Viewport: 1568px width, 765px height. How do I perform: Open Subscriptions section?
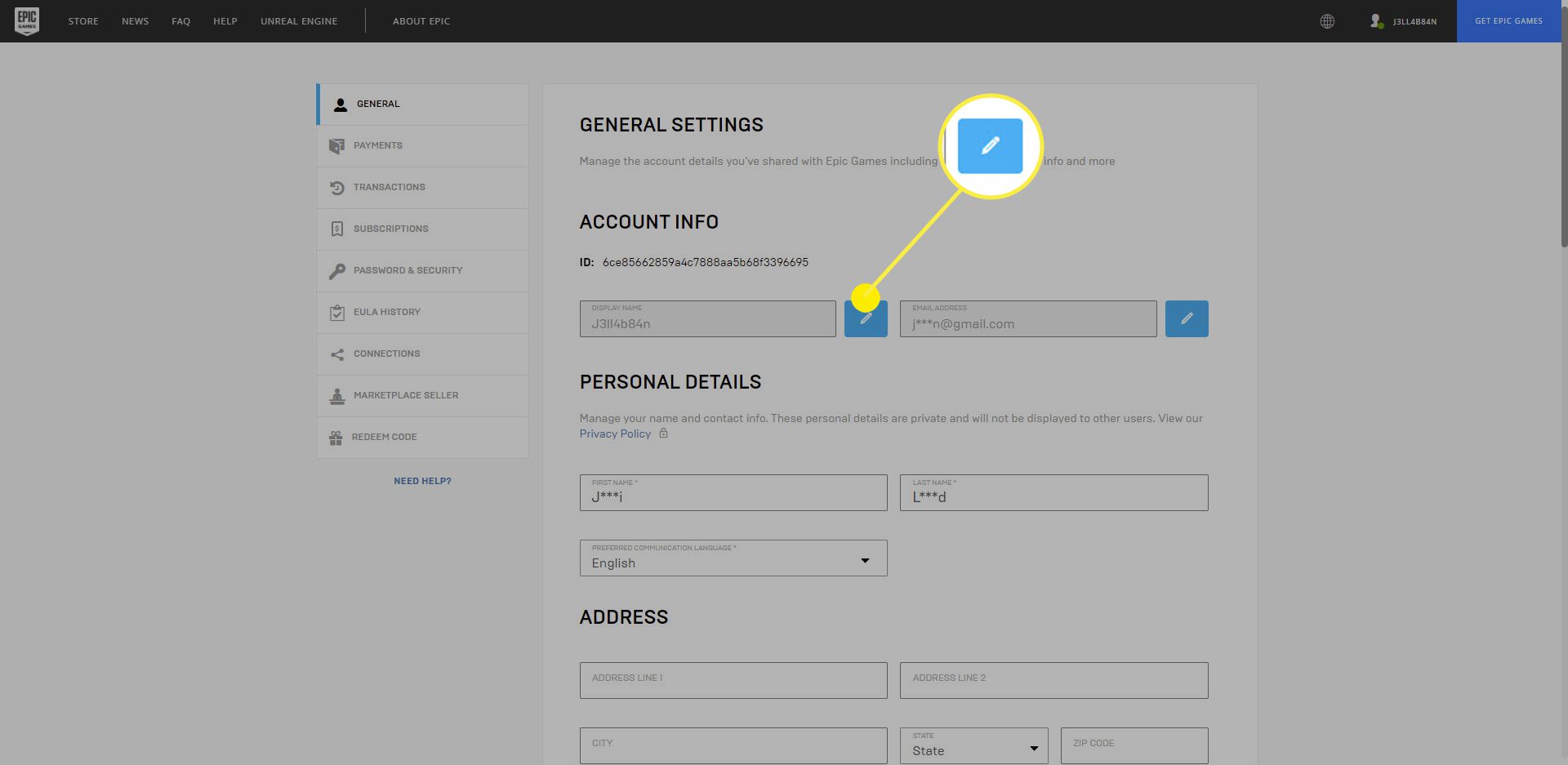(423, 229)
